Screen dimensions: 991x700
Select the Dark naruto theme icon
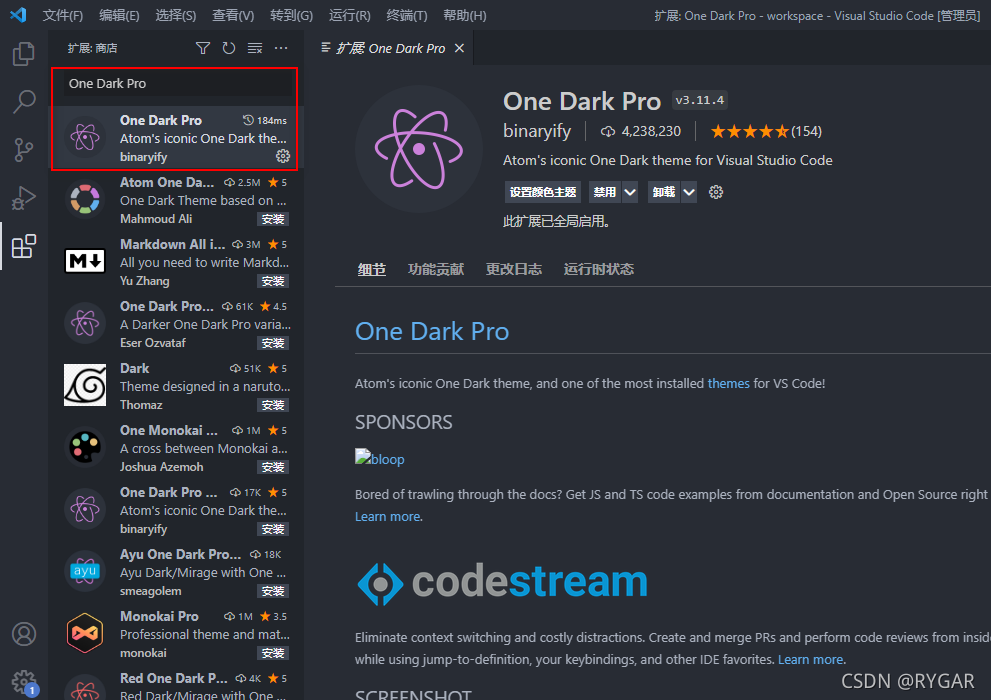(85, 385)
